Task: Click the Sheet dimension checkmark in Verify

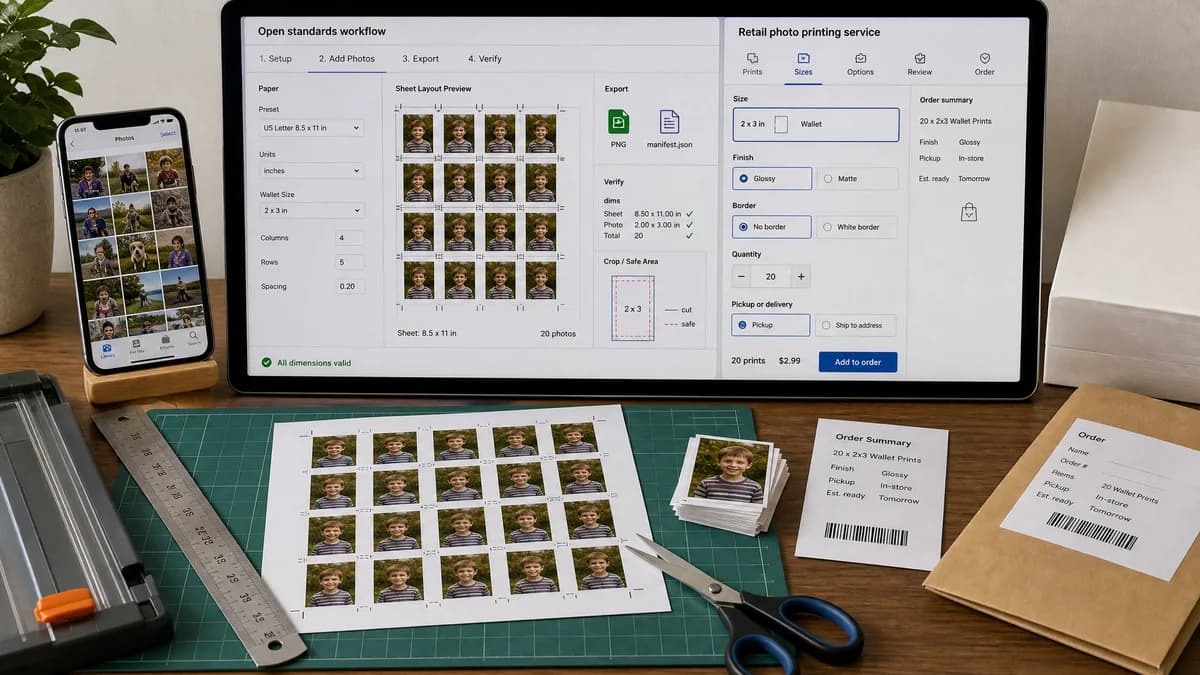Action: [690, 213]
